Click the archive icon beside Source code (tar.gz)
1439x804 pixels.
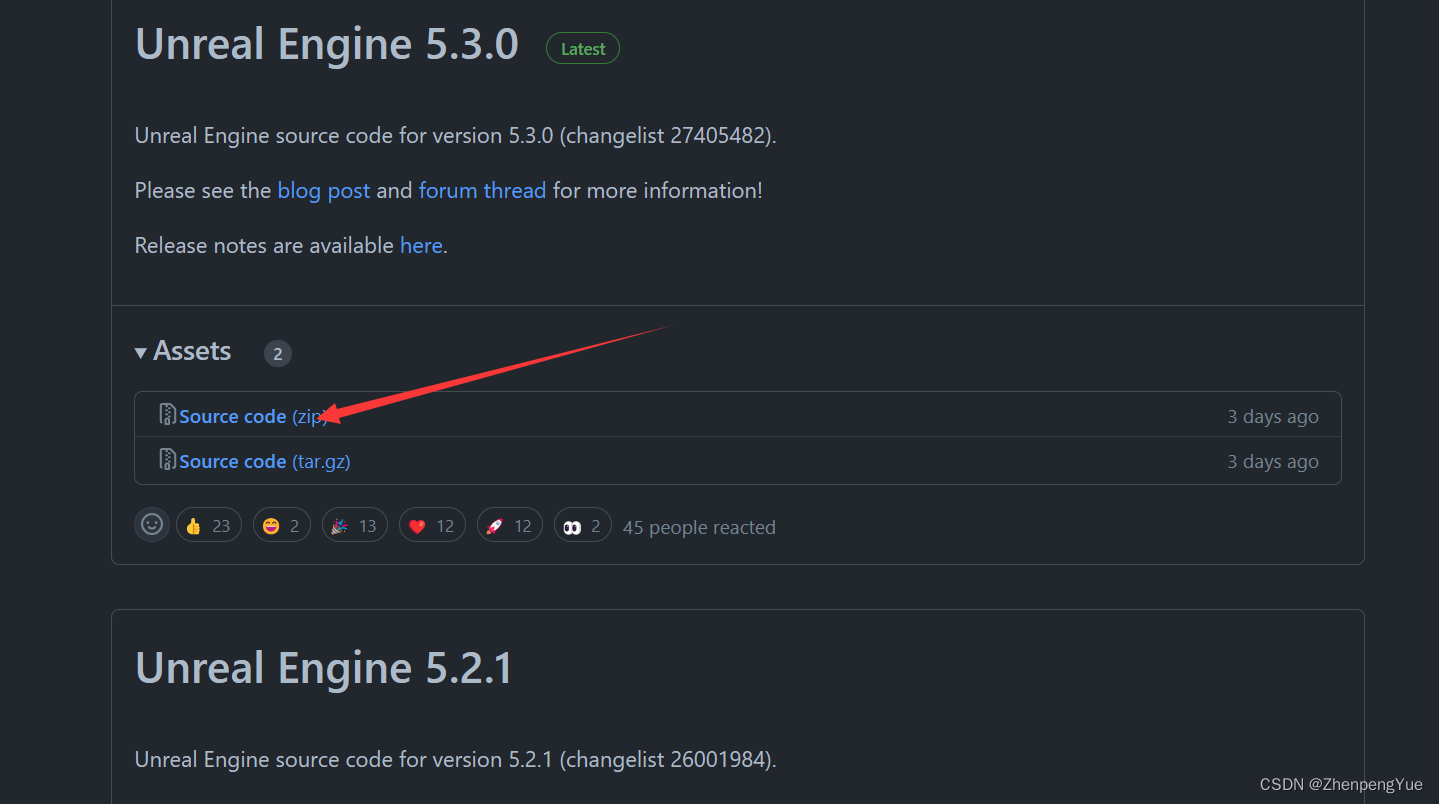(168, 459)
